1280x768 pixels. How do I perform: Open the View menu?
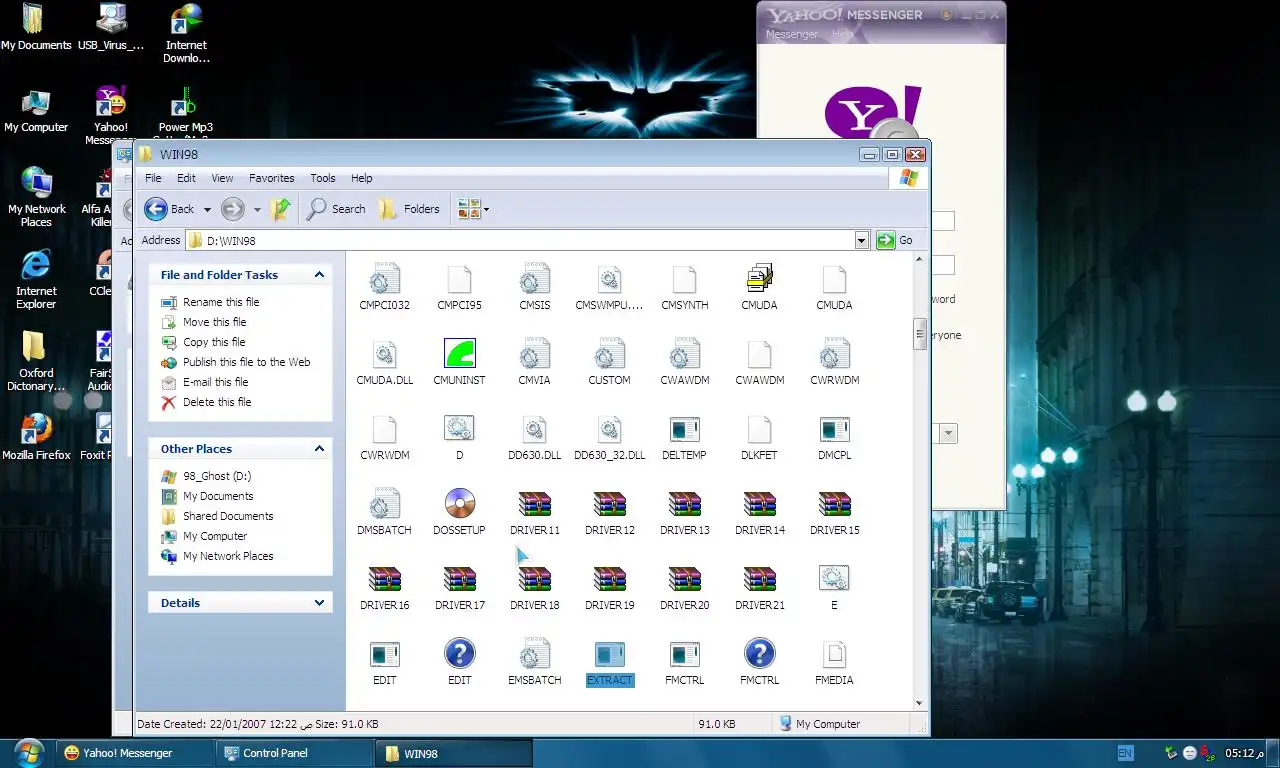tap(222, 178)
